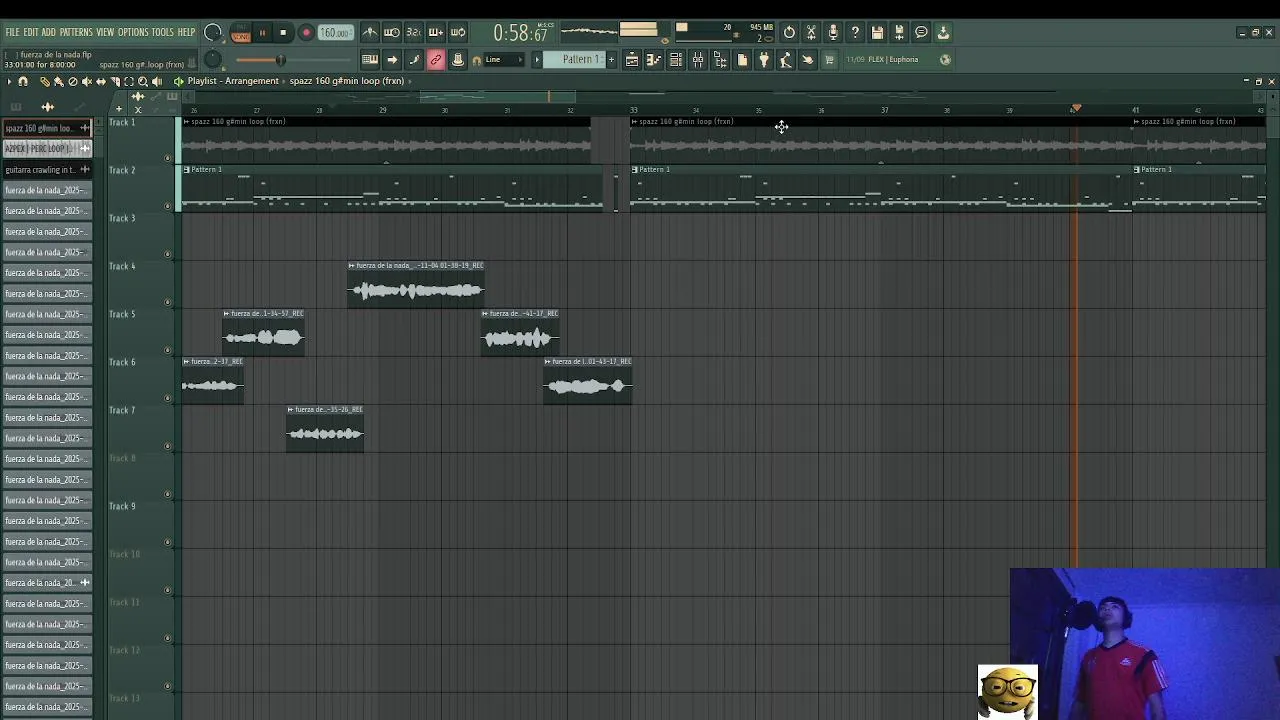The image size is (1280, 720).
Task: Click the 160.000 tempo field
Action: [335, 33]
